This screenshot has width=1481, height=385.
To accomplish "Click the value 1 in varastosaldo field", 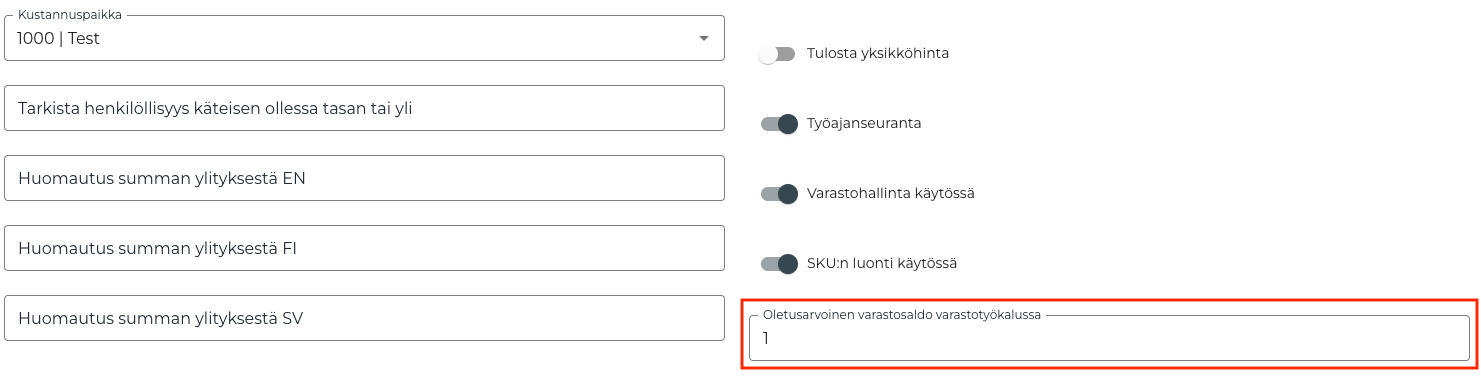I will point(766,339).
